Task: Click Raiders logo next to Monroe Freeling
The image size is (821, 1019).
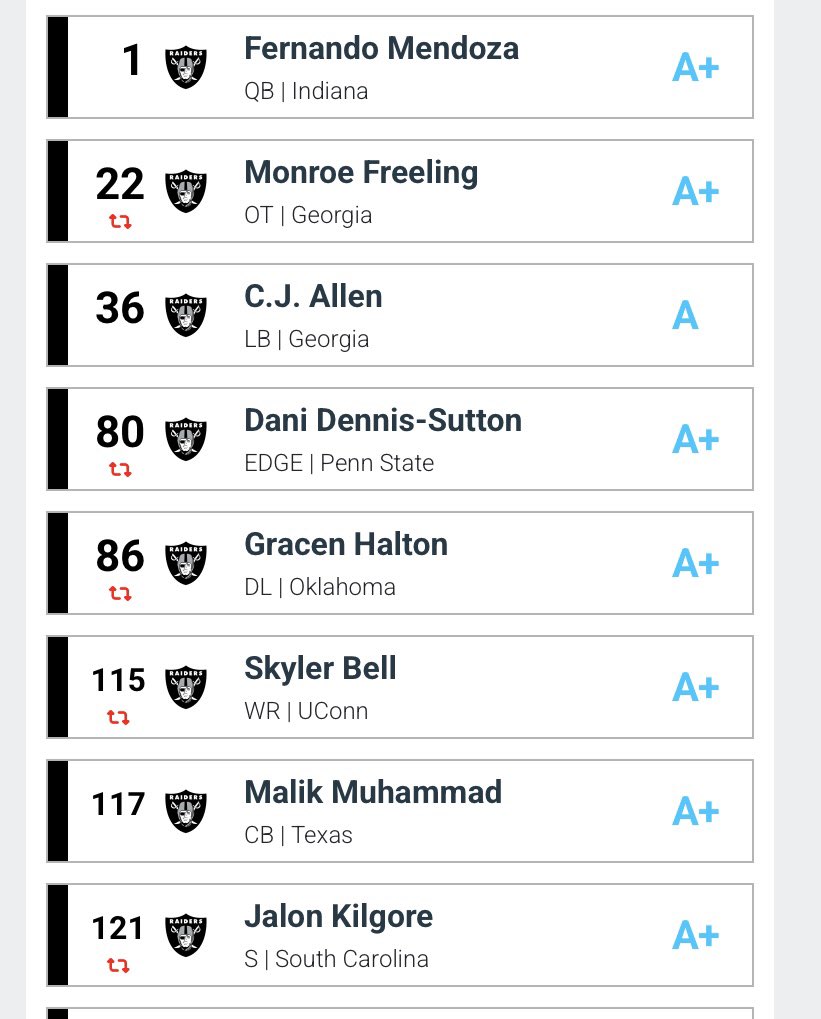Action: [186, 191]
